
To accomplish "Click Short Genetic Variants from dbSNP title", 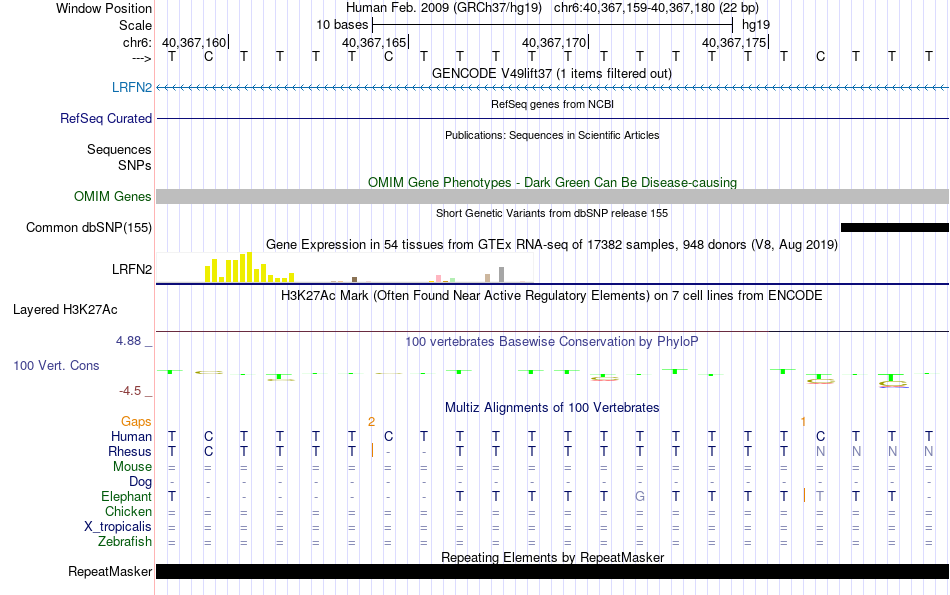I will click(x=552, y=213).
